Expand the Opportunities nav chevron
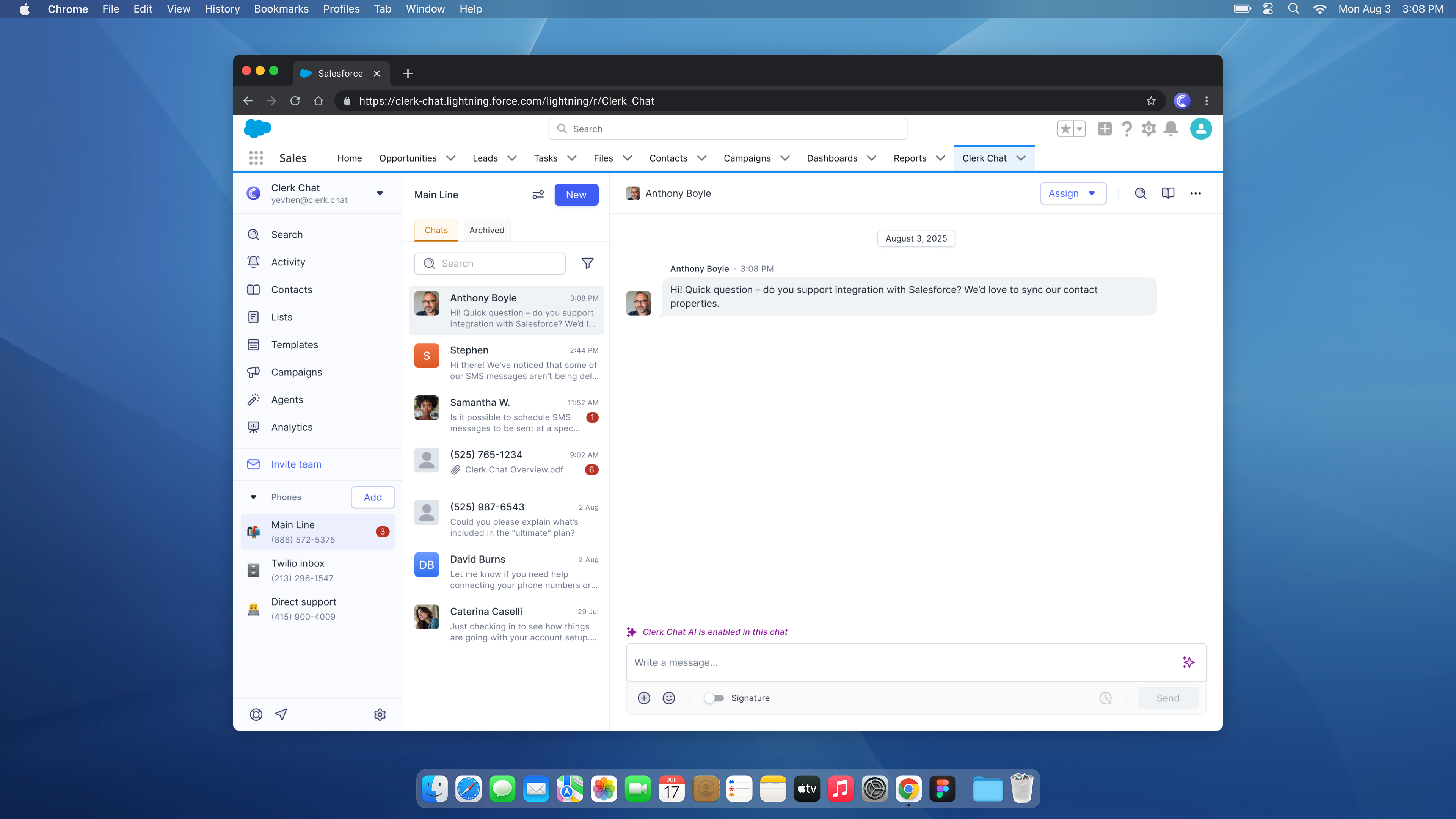 [x=450, y=158]
